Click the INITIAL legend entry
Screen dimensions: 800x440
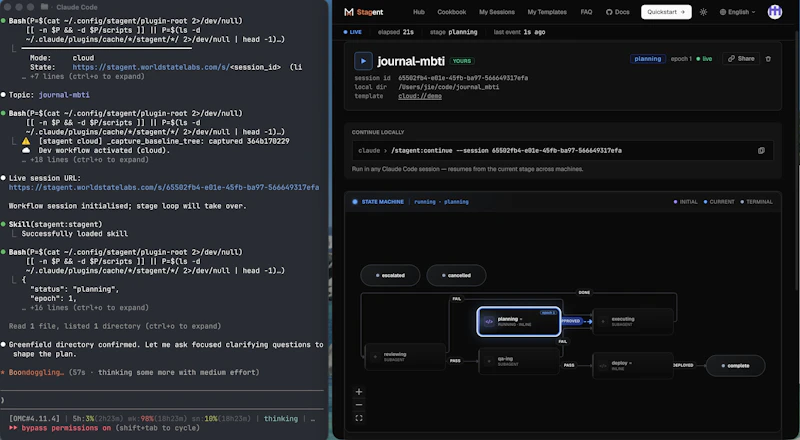coord(686,202)
